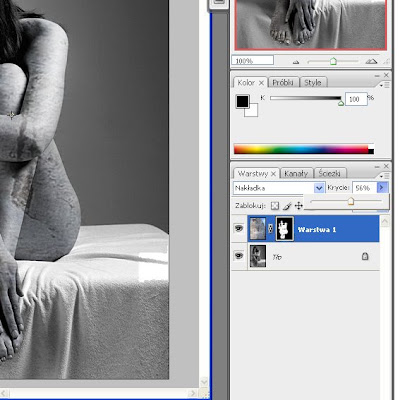Click the Warstwa 1 mask link icon
This screenshot has width=400, height=400.
[x=271, y=229]
